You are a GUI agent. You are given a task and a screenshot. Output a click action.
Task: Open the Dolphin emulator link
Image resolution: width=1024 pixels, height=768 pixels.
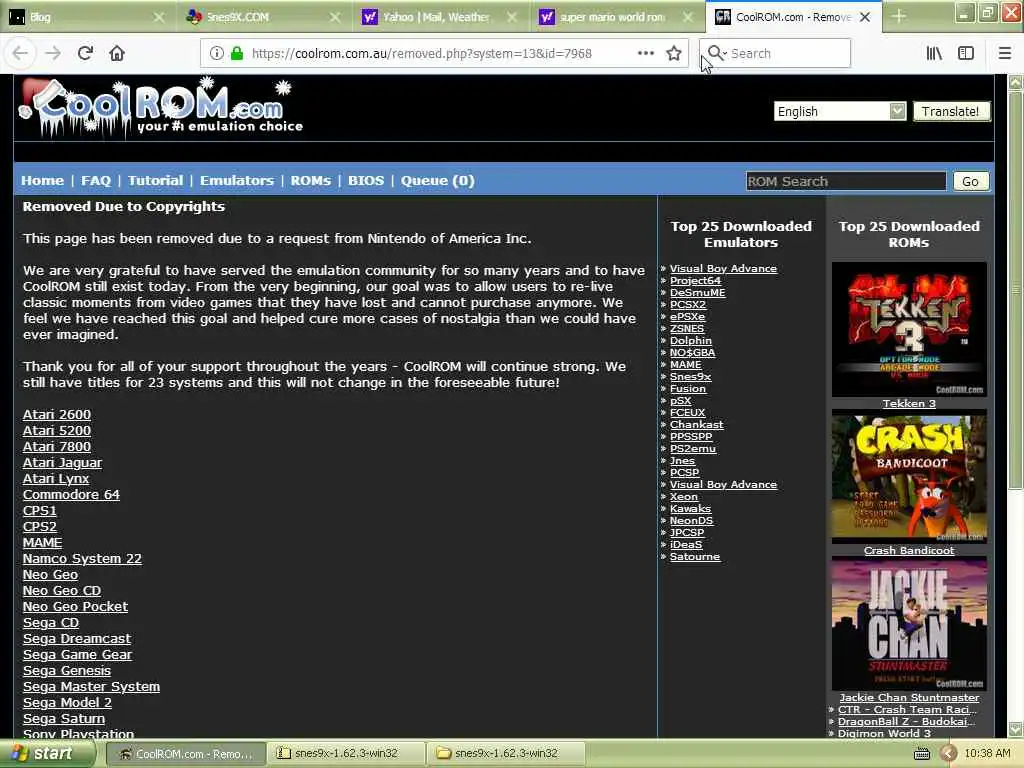click(x=691, y=341)
